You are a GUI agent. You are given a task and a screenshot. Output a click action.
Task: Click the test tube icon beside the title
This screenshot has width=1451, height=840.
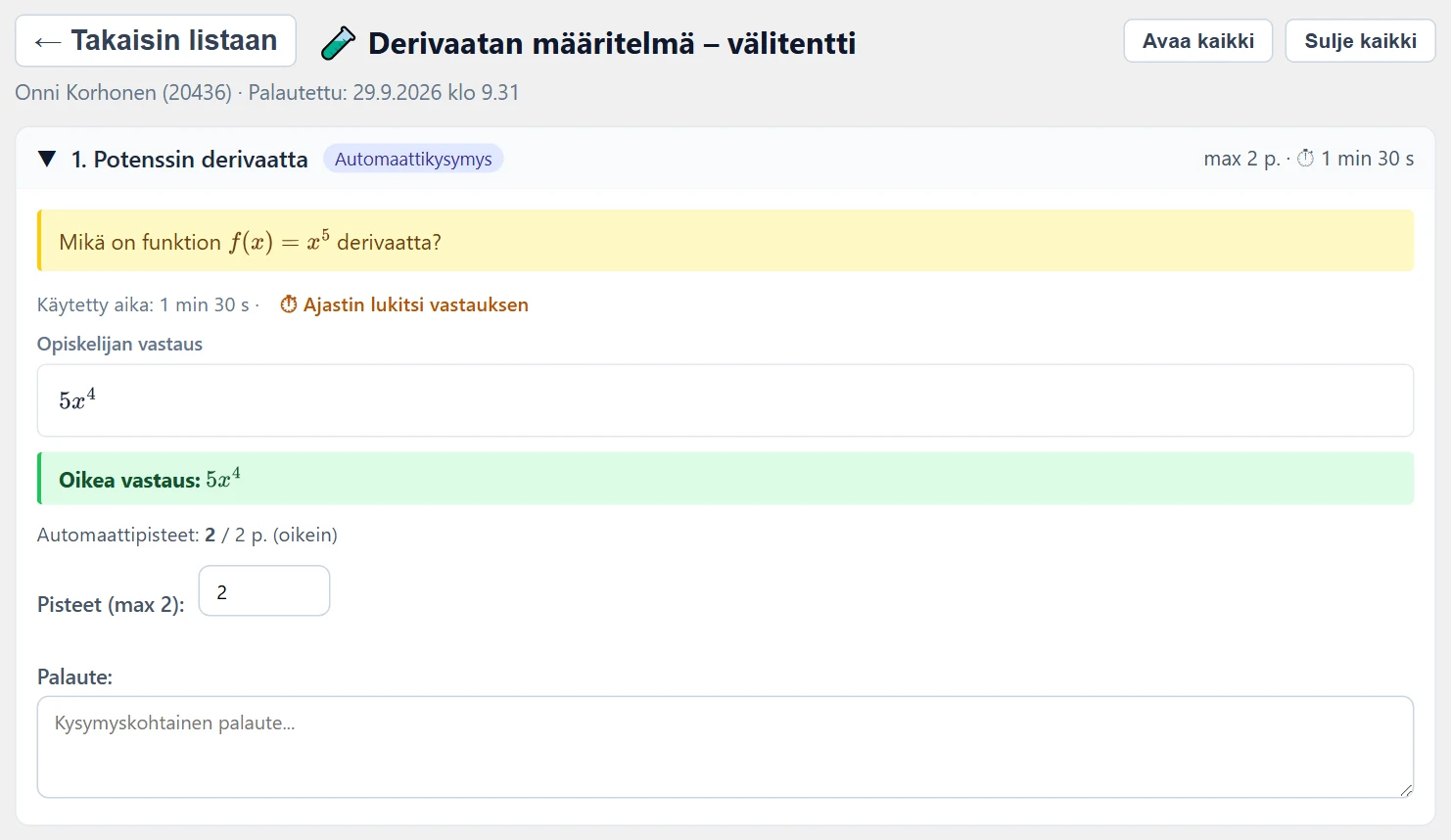pyautogui.click(x=339, y=43)
